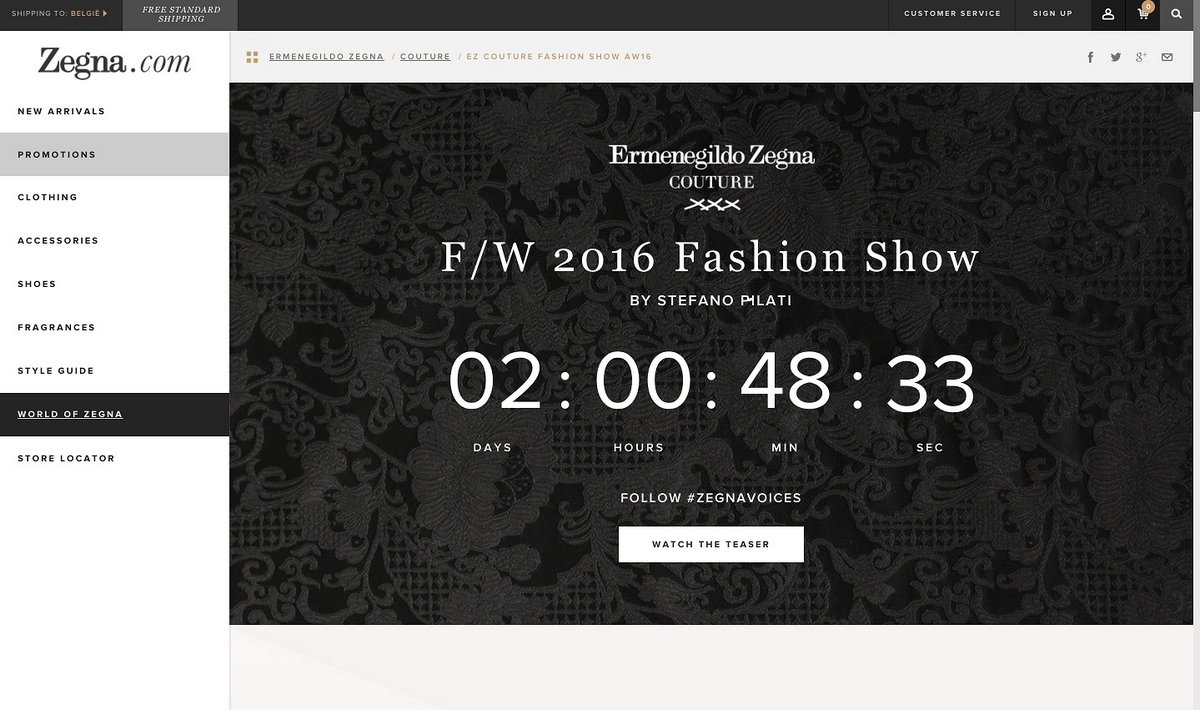
Task: Share via Google Plus icon
Action: 1141,57
